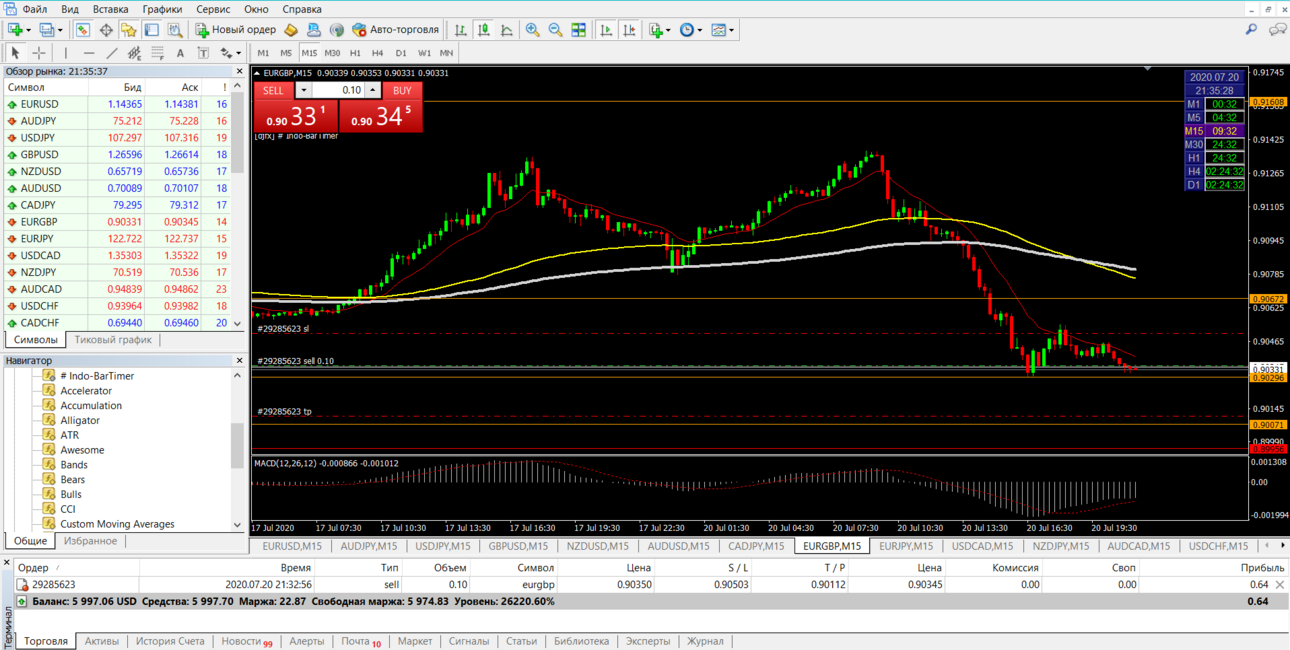Open search magnifier in top right

[x=1251, y=30]
